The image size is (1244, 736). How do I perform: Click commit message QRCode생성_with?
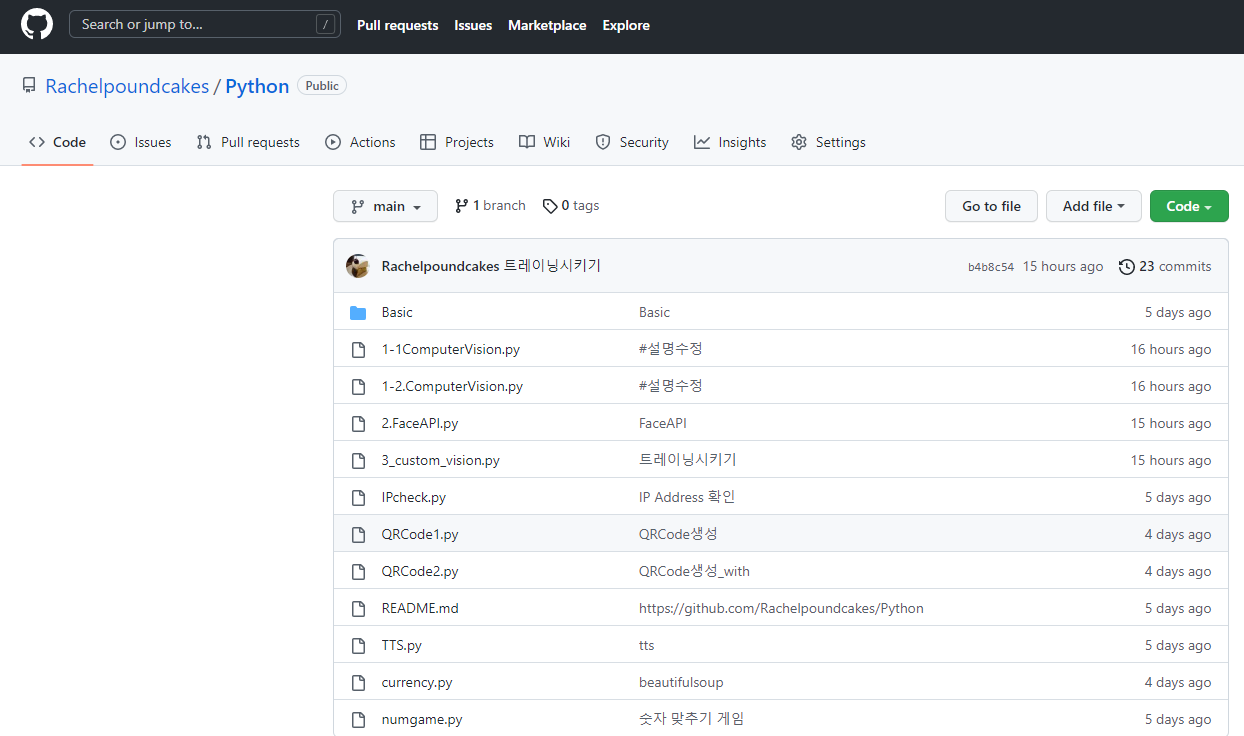(x=694, y=572)
